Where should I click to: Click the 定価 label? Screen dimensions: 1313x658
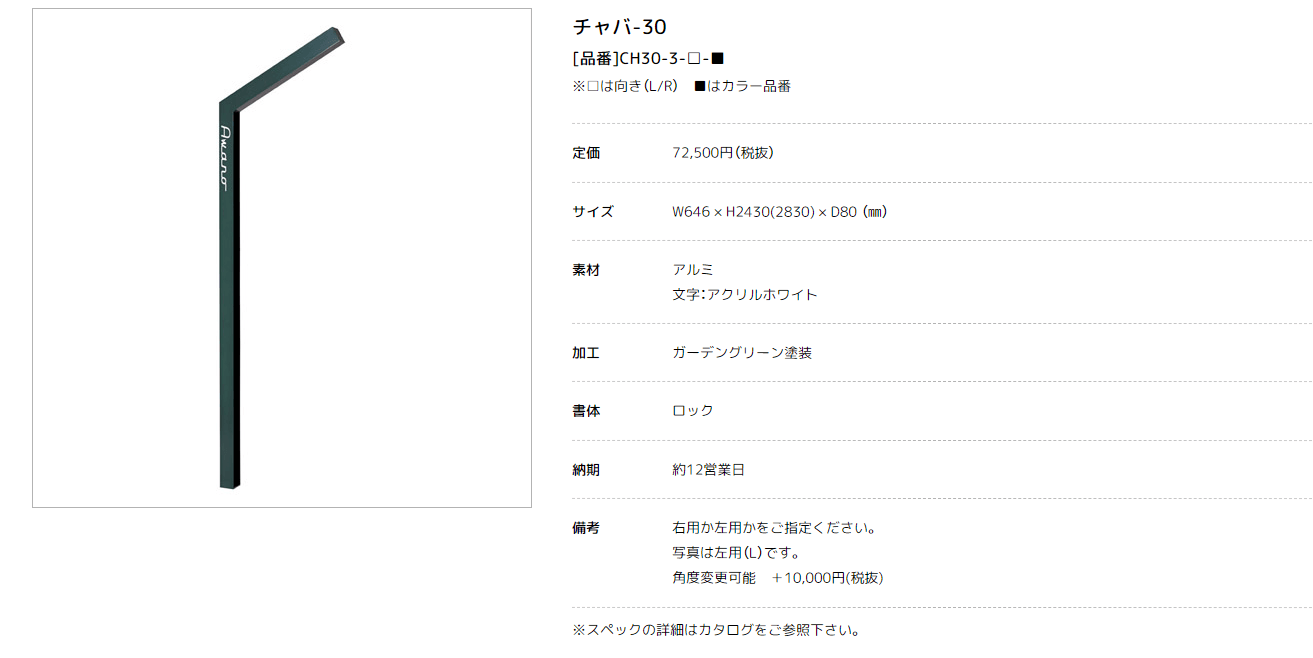point(586,153)
